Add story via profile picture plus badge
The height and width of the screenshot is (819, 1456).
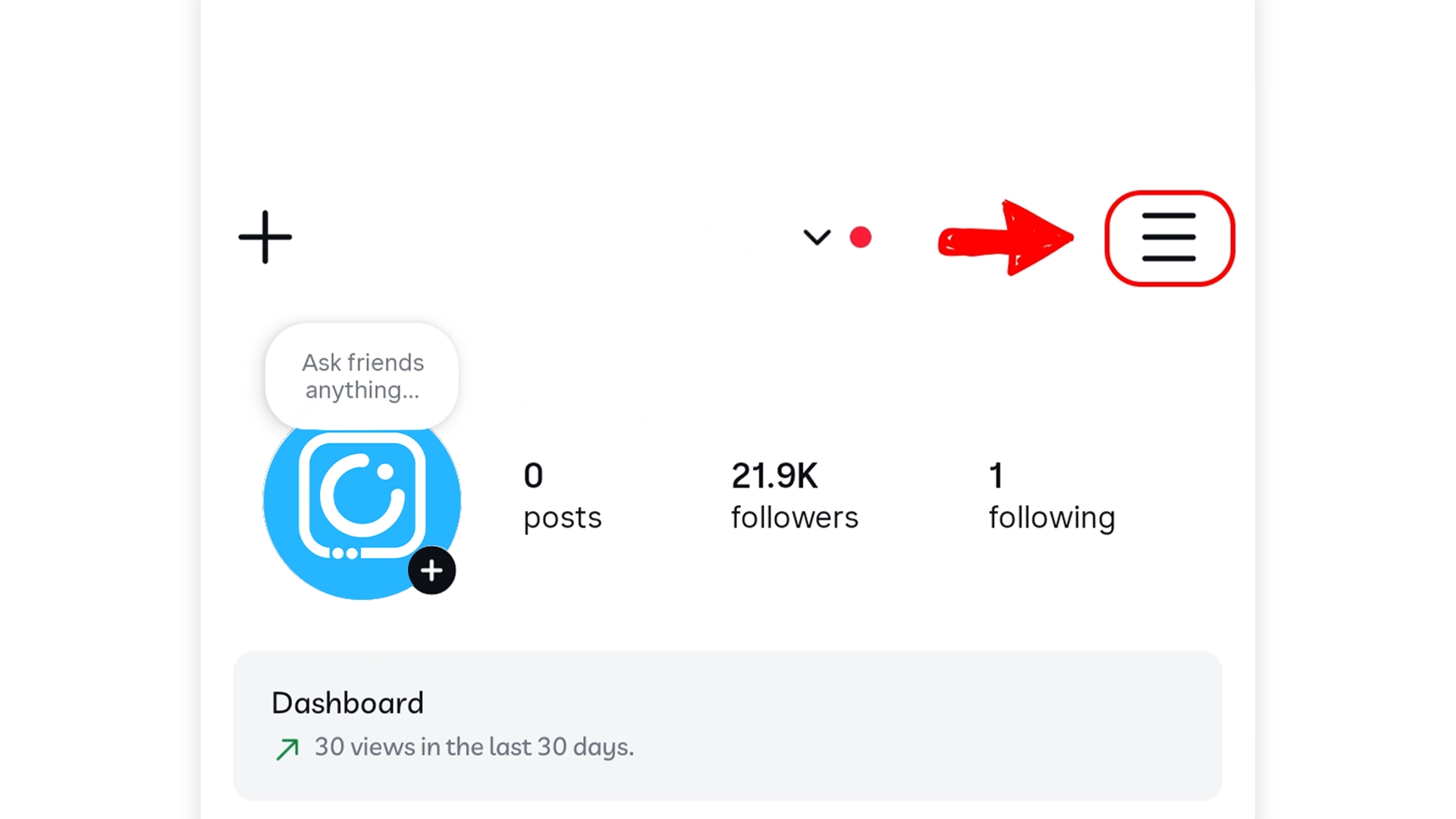pyautogui.click(x=431, y=570)
